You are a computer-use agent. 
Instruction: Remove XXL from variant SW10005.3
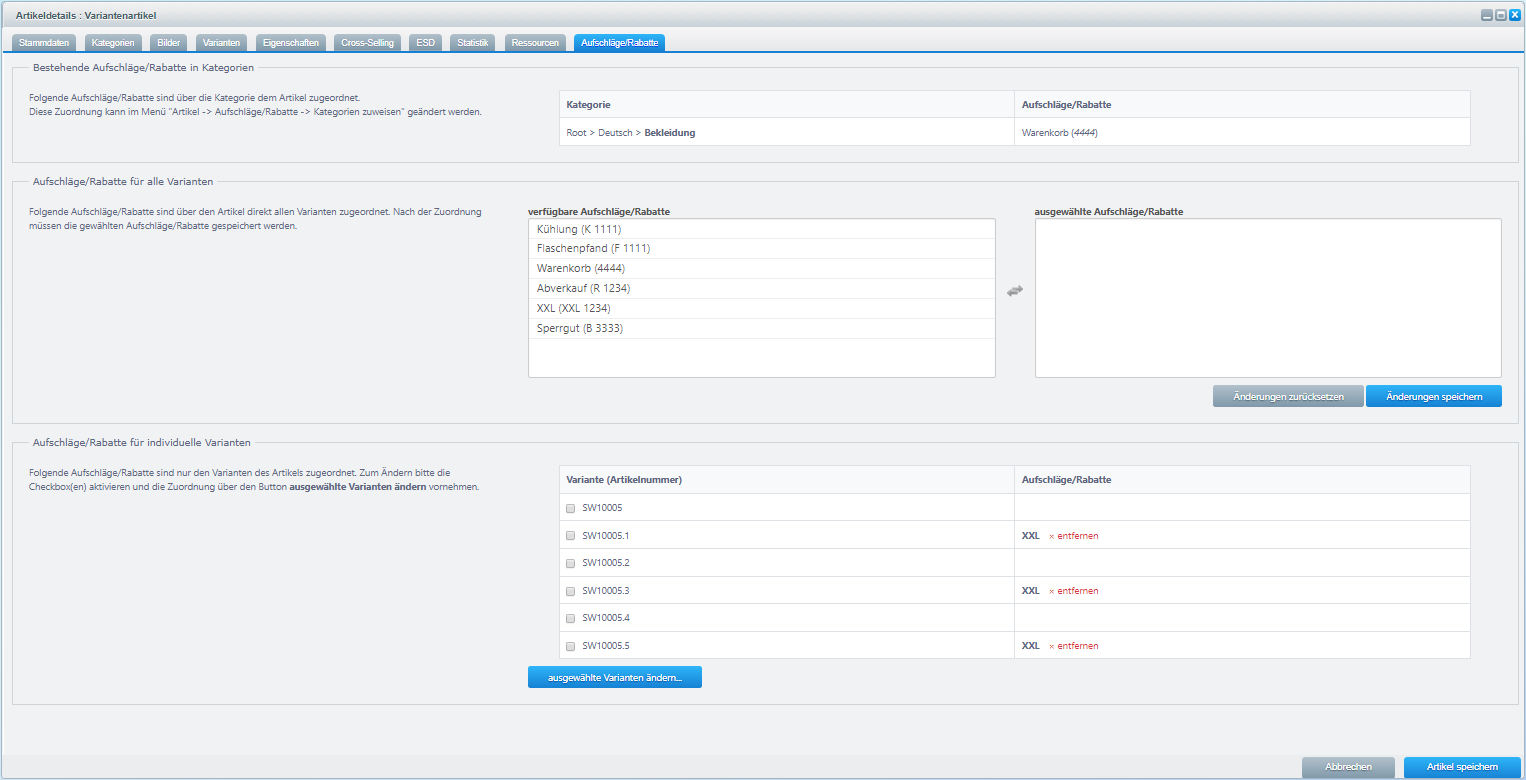(x=1073, y=591)
